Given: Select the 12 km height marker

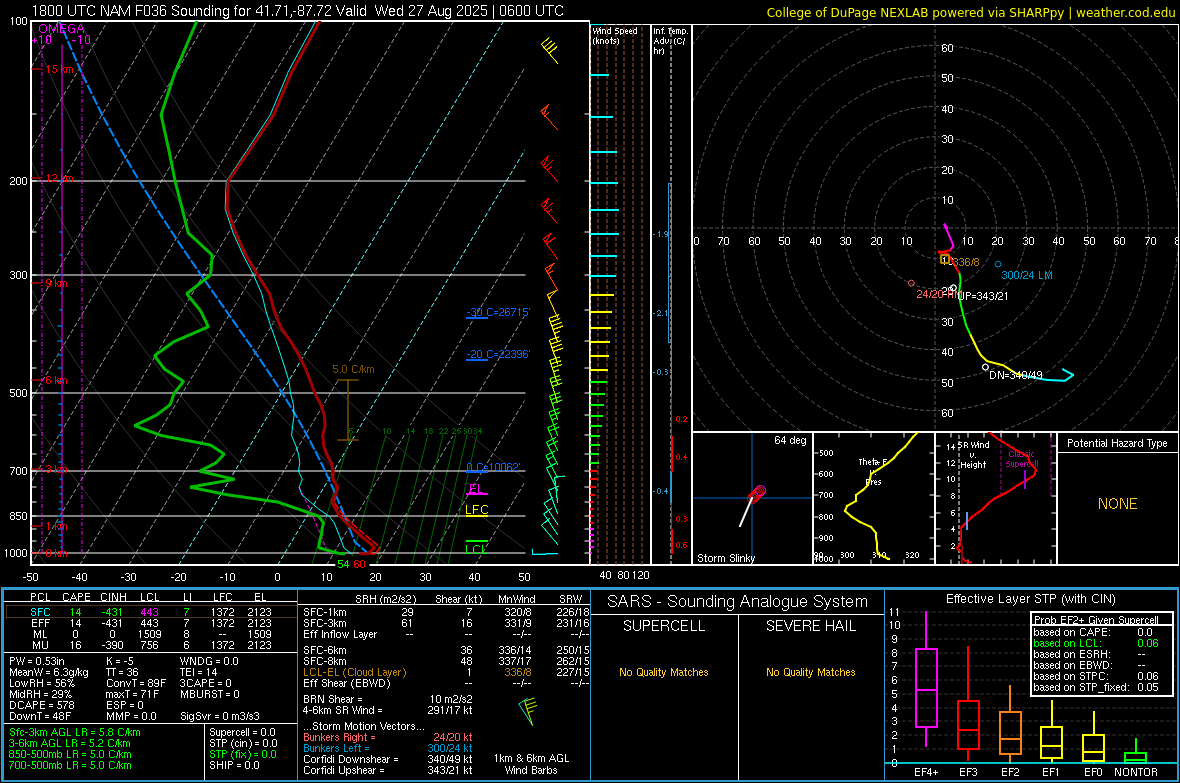Looking at the screenshot, I should point(59,178).
